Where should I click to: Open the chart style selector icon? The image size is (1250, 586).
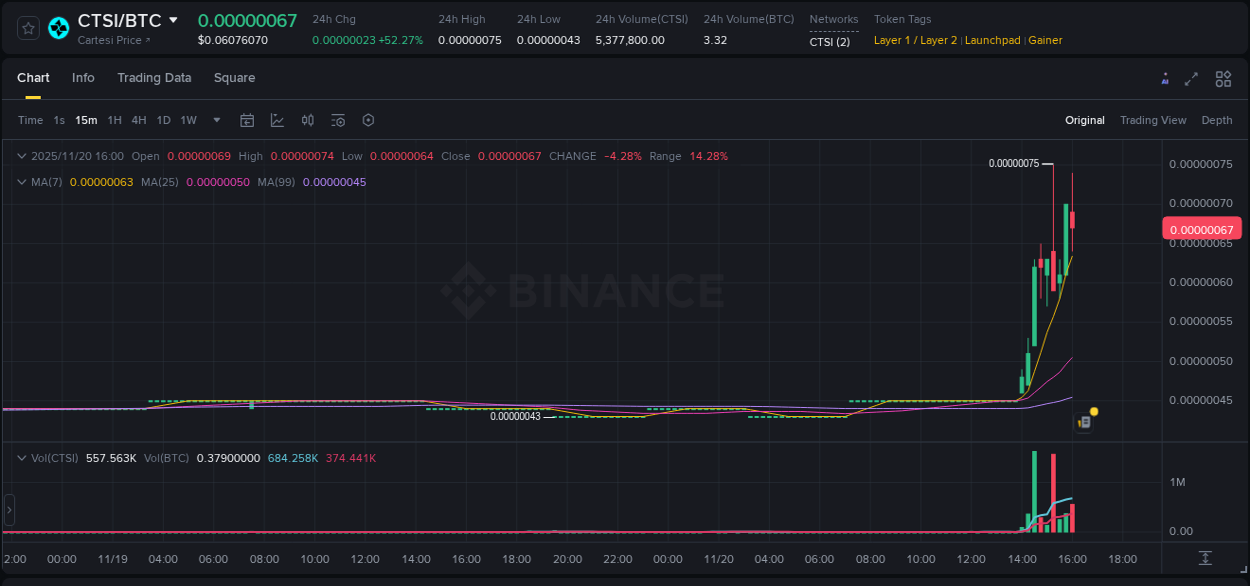coord(277,120)
